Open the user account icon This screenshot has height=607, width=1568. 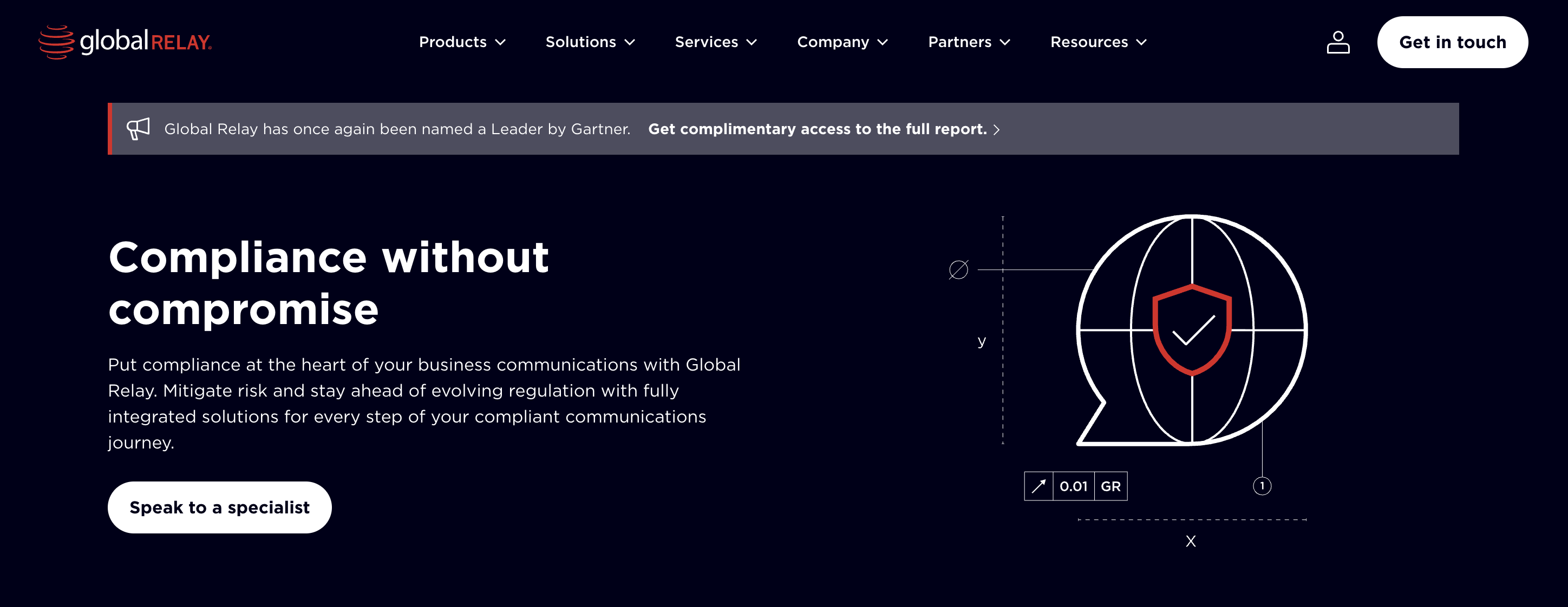pyautogui.click(x=1337, y=42)
